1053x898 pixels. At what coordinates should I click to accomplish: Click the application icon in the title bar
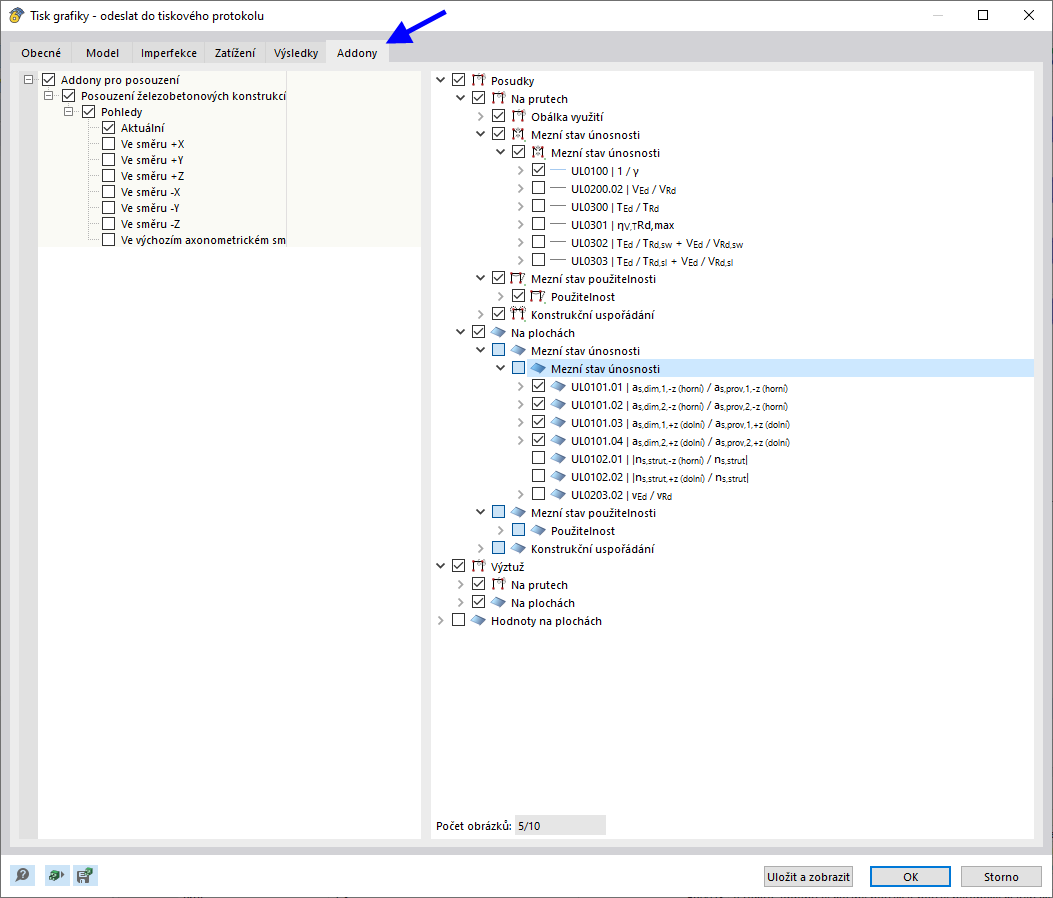coord(16,15)
